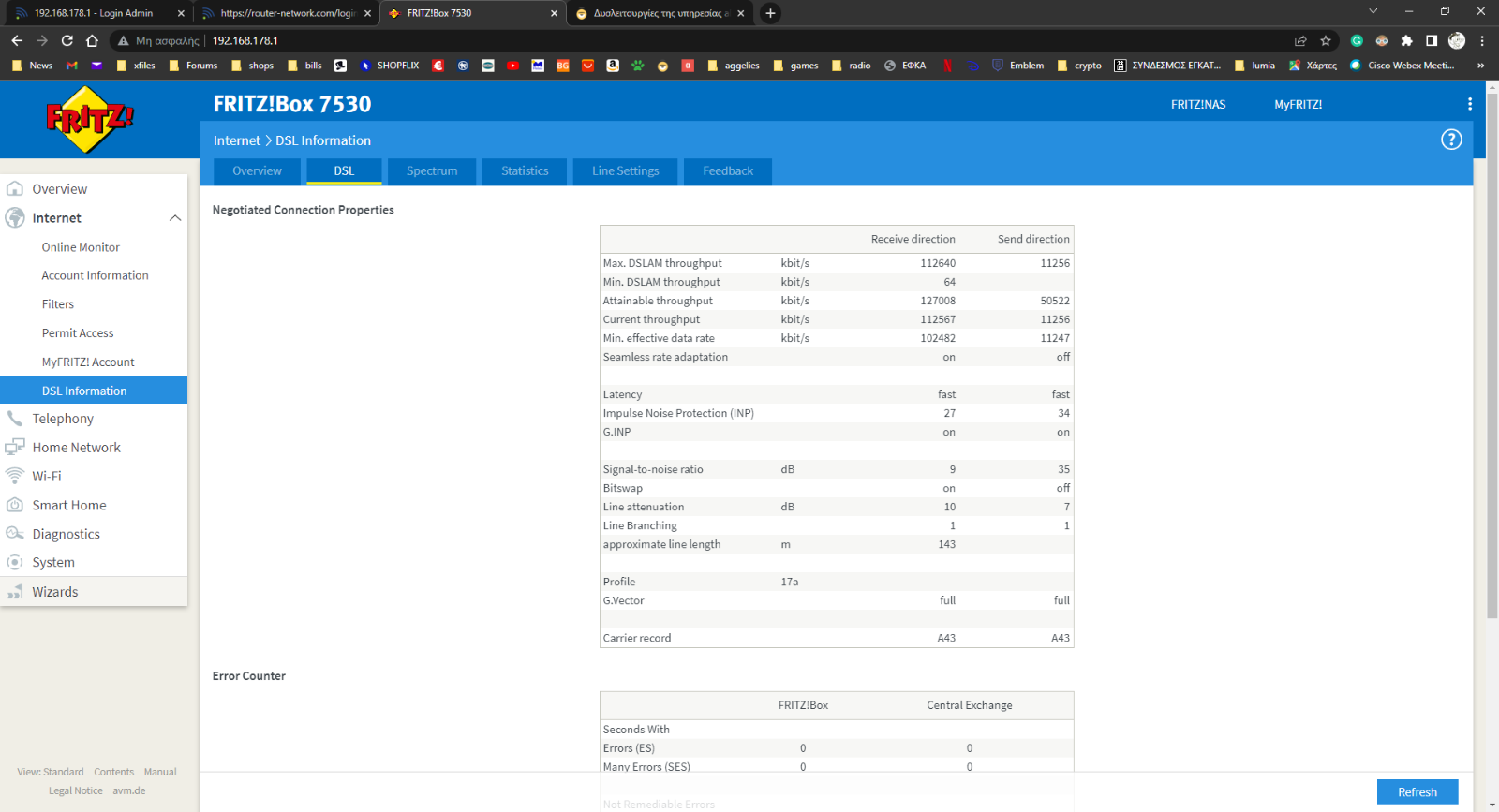Open the Gmail bookmark icon
Screen dimensions: 1499x812
tap(72, 66)
